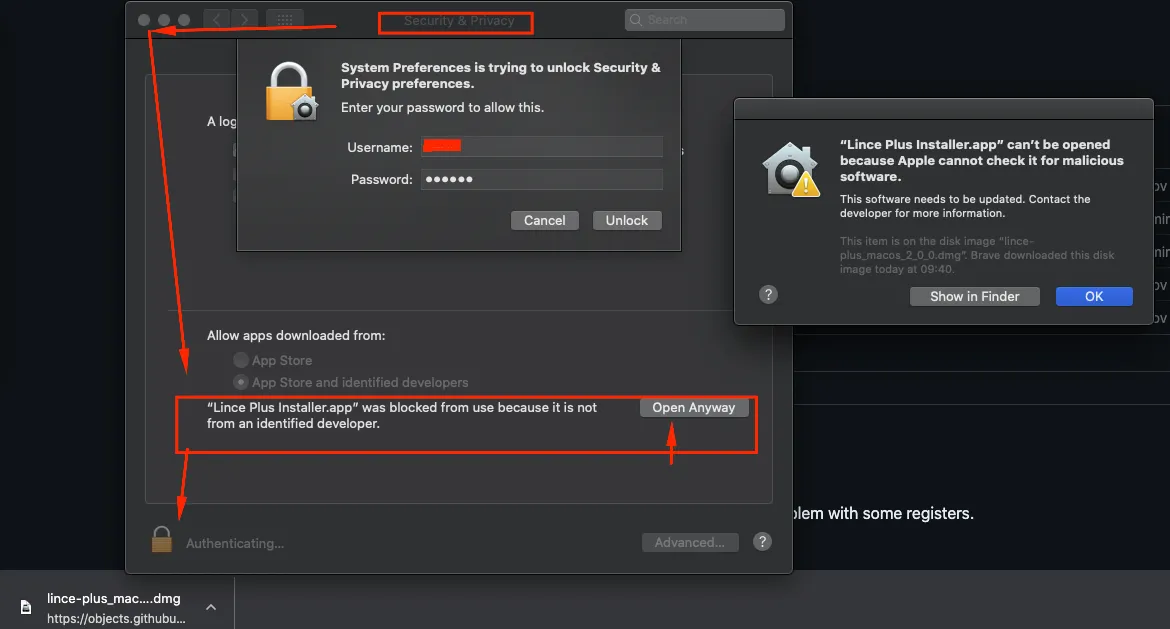Click "Allow apps downloaded from:" label
This screenshot has width=1170, height=629.
[x=296, y=336]
